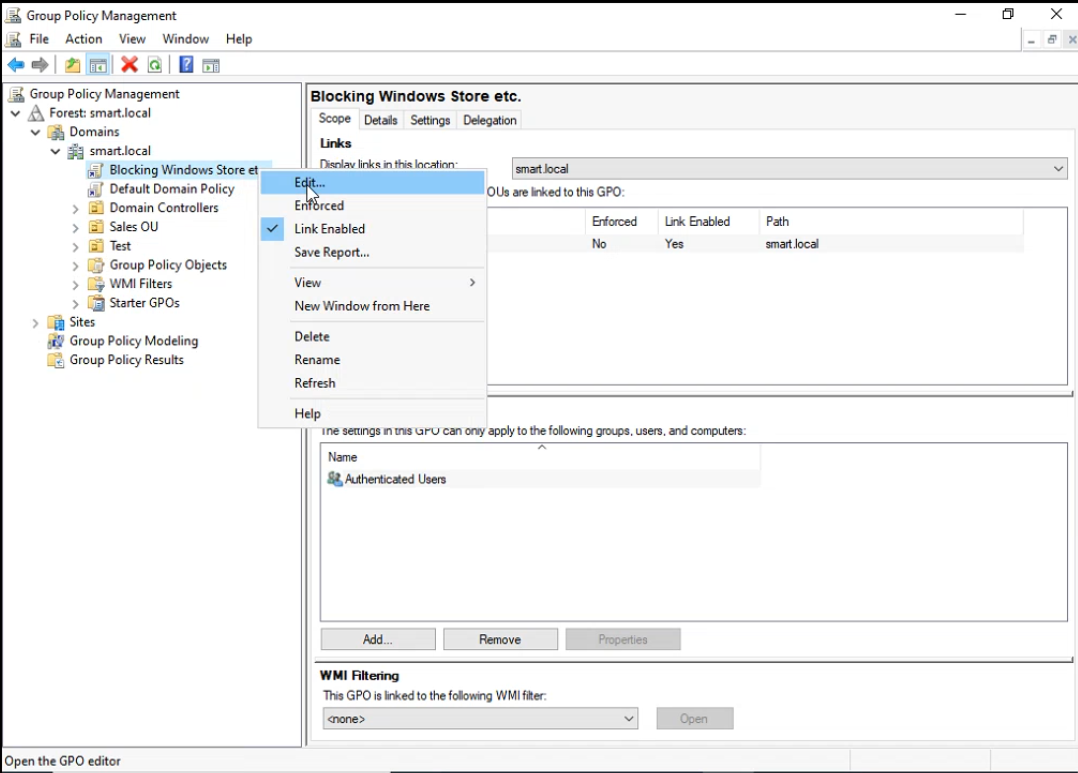Click the Group Policy Objects folder icon
This screenshot has height=773, width=1078.
(x=96, y=265)
